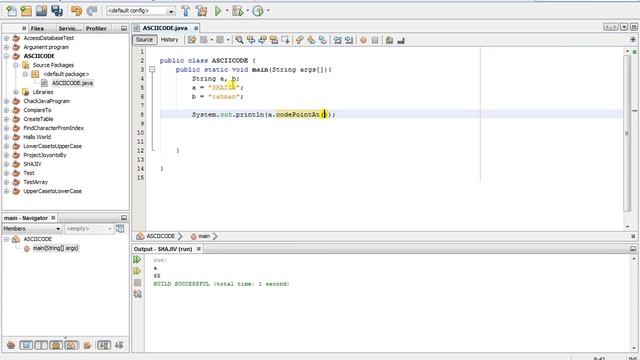640x360 pixels.
Task: Click the Redo arrow icon
Action: pyautogui.click(x=92, y=11)
